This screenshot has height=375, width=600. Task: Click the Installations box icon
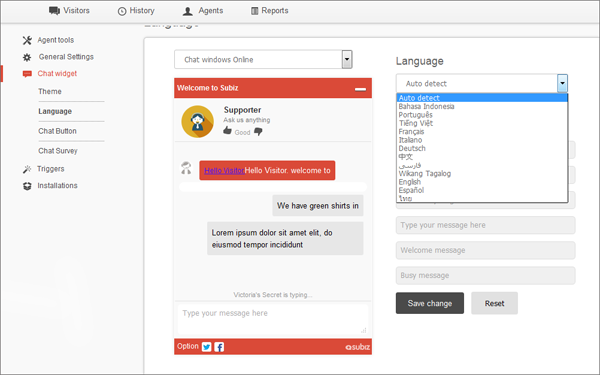[27, 186]
